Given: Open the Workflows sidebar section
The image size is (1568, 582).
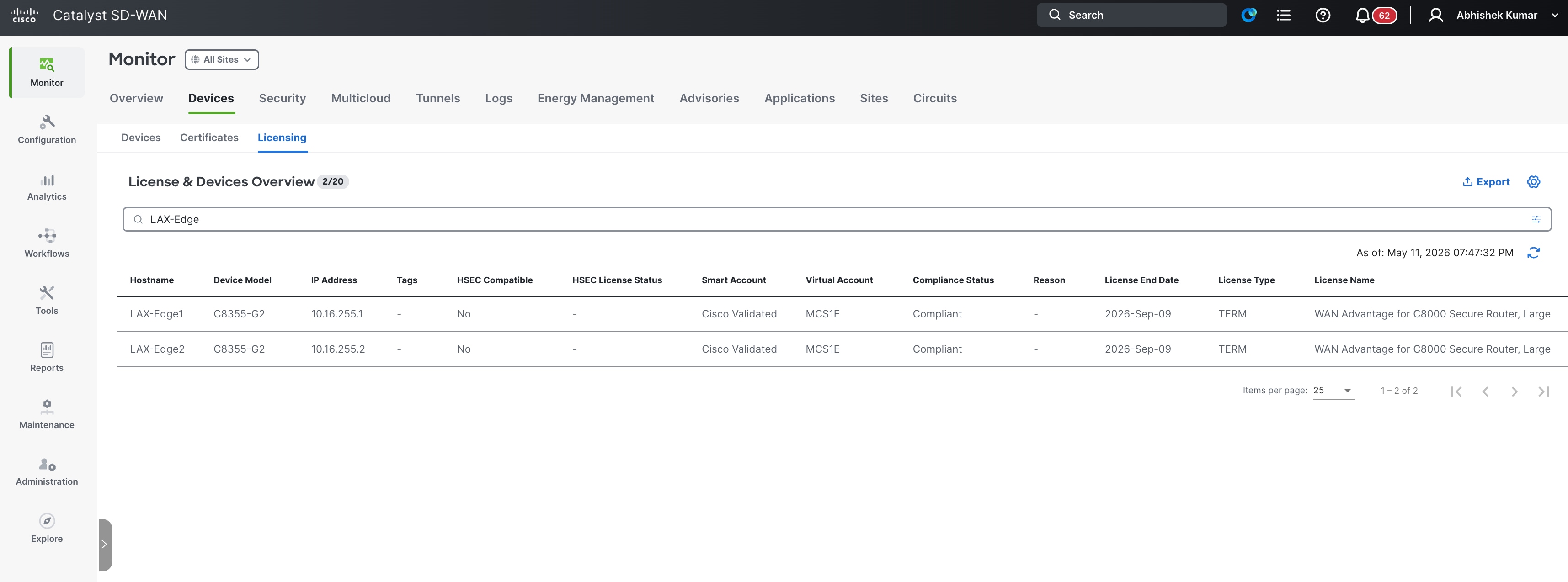Looking at the screenshot, I should click(x=47, y=244).
